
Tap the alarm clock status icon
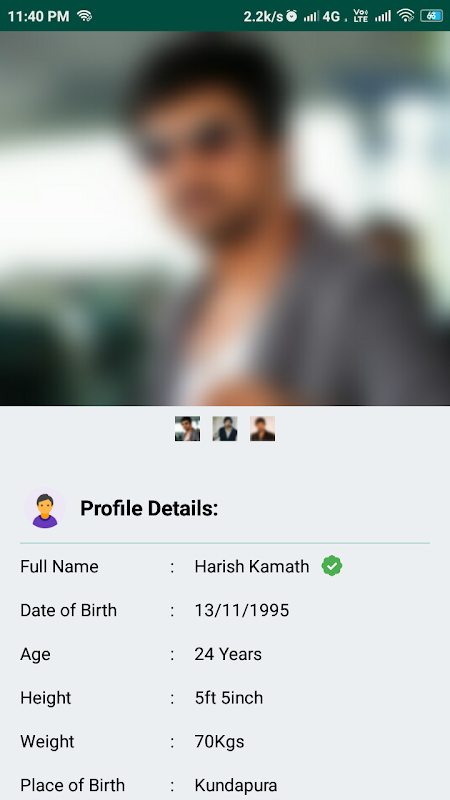[x=291, y=16]
